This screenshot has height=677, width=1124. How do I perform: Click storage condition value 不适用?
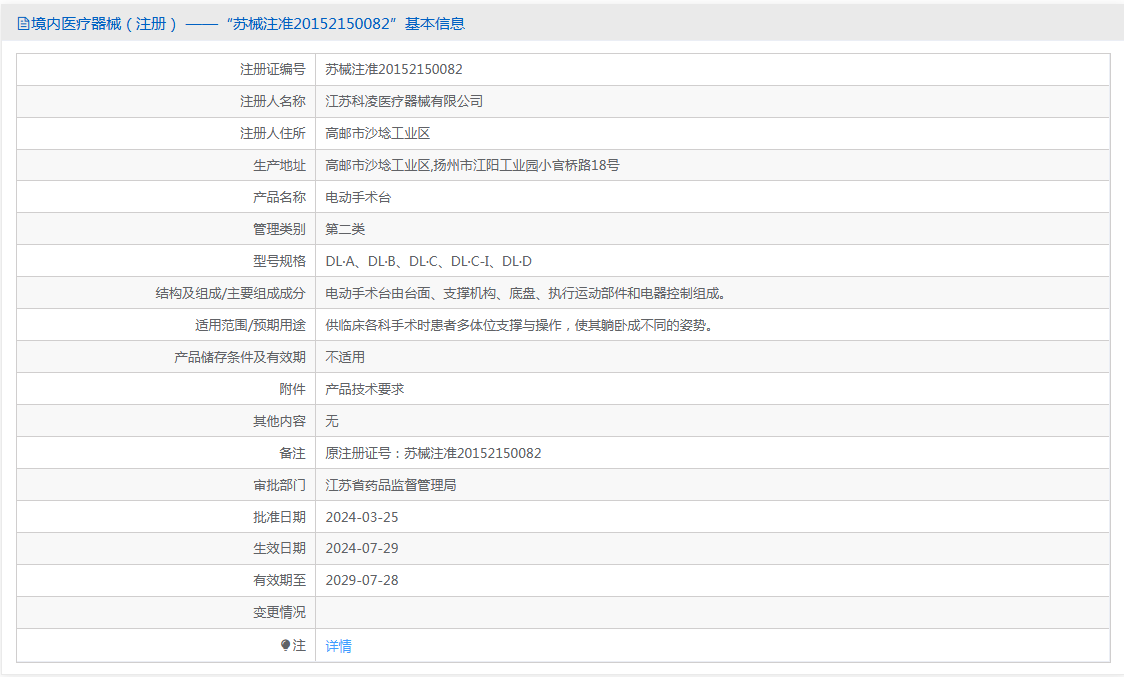pos(345,357)
